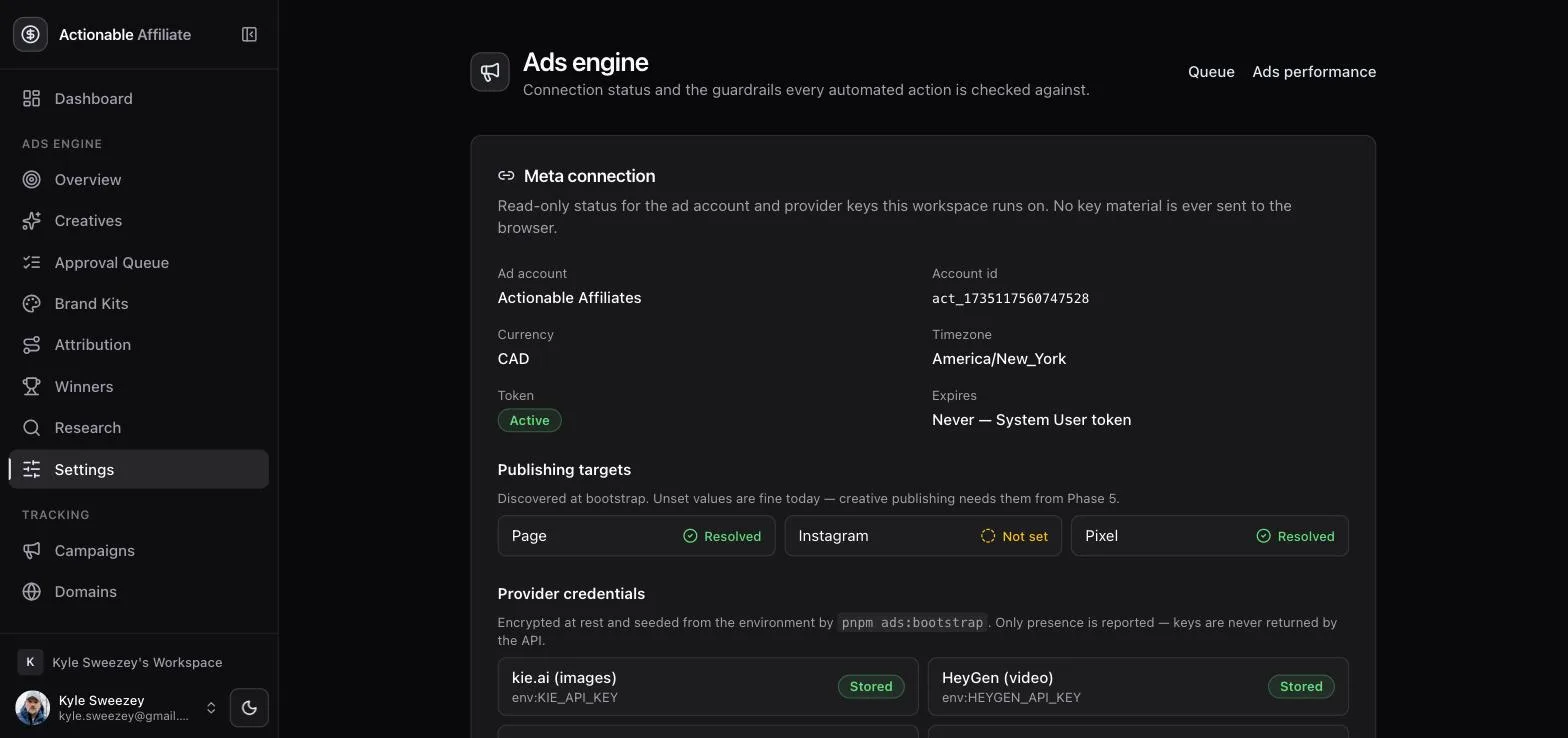Viewport: 1568px width, 738px height.
Task: Open Campaigns under Tracking
Action: 139,550
